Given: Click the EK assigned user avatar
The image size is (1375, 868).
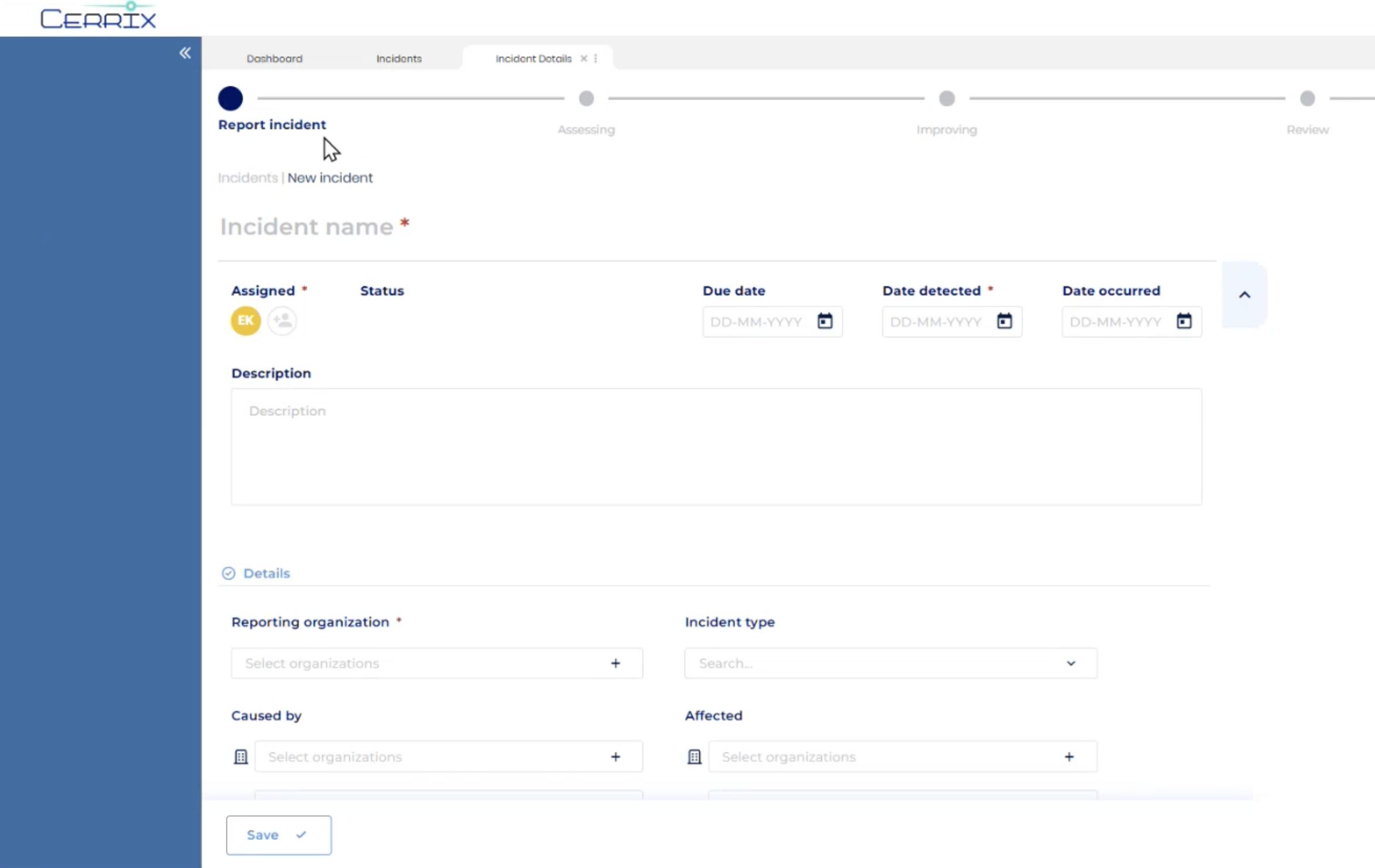Looking at the screenshot, I should tap(245, 321).
